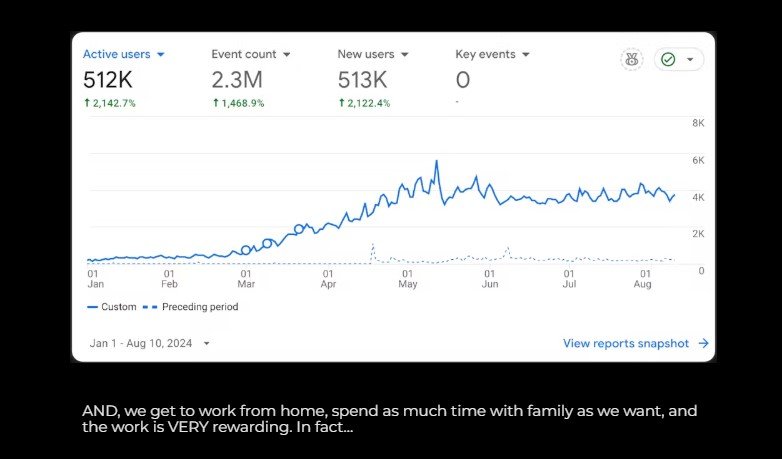Switch to the Event count metric tab
This screenshot has width=782, height=459.
tap(244, 54)
